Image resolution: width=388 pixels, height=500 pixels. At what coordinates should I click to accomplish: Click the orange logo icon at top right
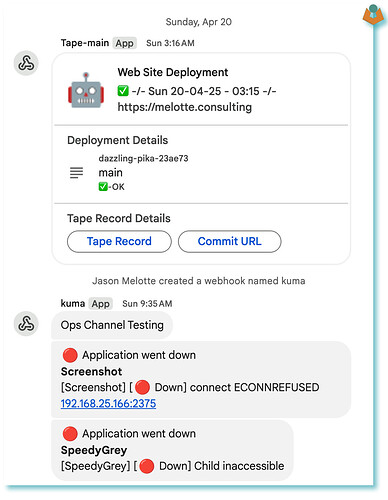(374, 15)
